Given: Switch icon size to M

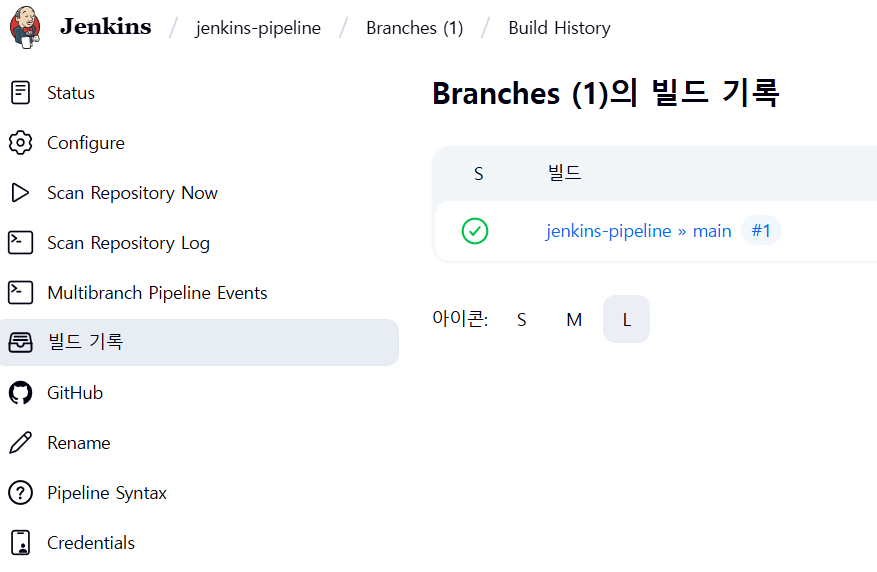Looking at the screenshot, I should [x=574, y=319].
